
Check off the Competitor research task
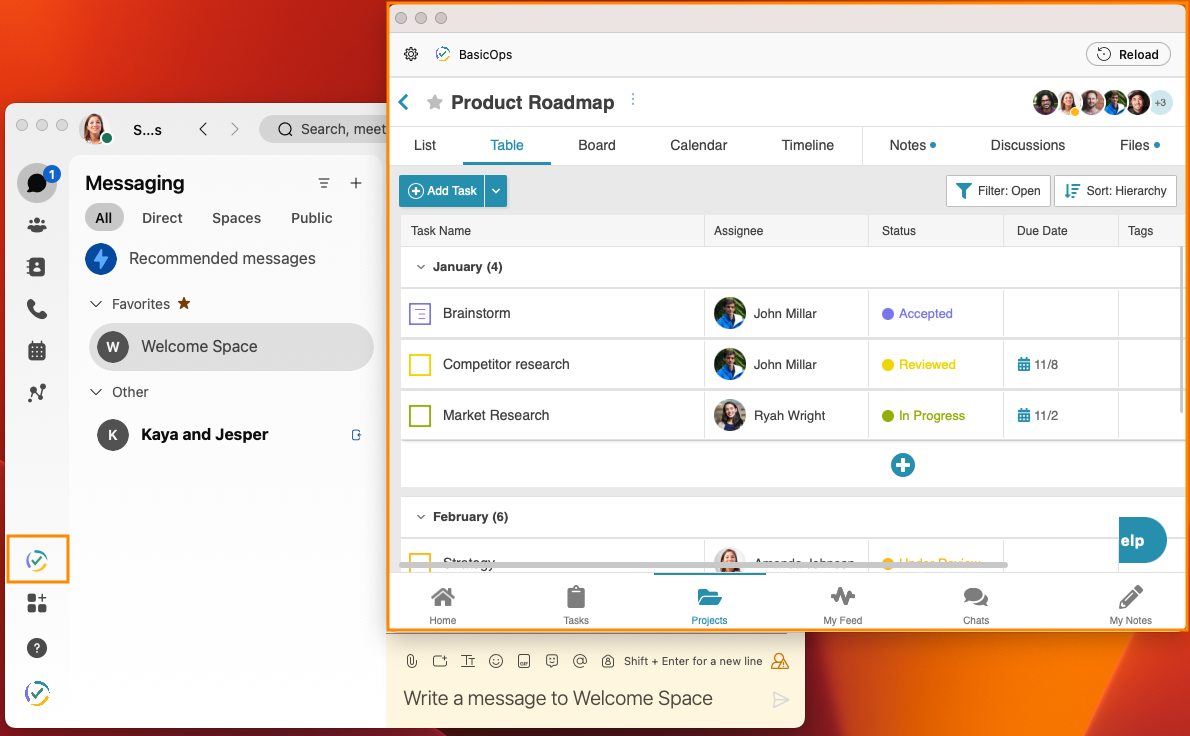point(420,365)
